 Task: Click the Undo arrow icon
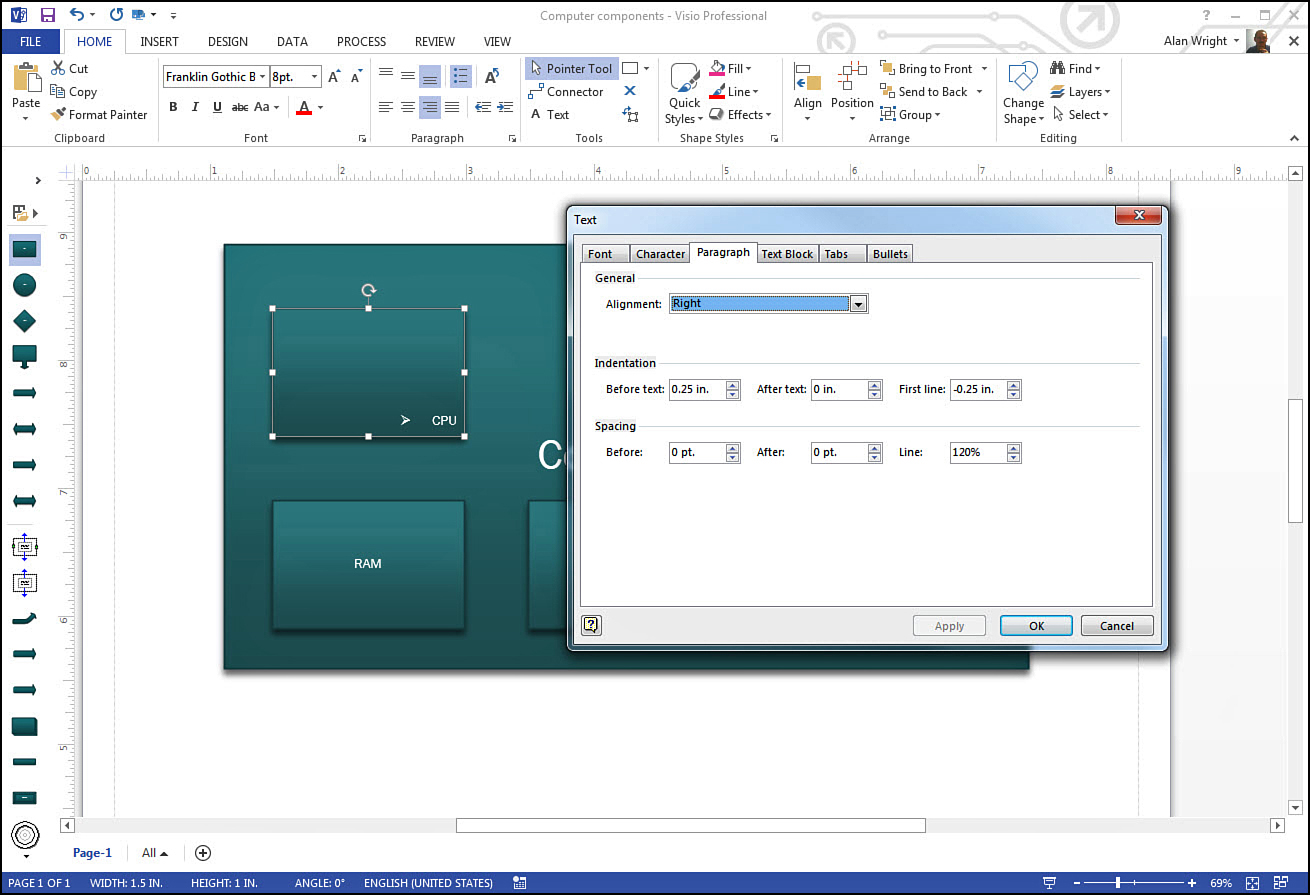coord(77,15)
